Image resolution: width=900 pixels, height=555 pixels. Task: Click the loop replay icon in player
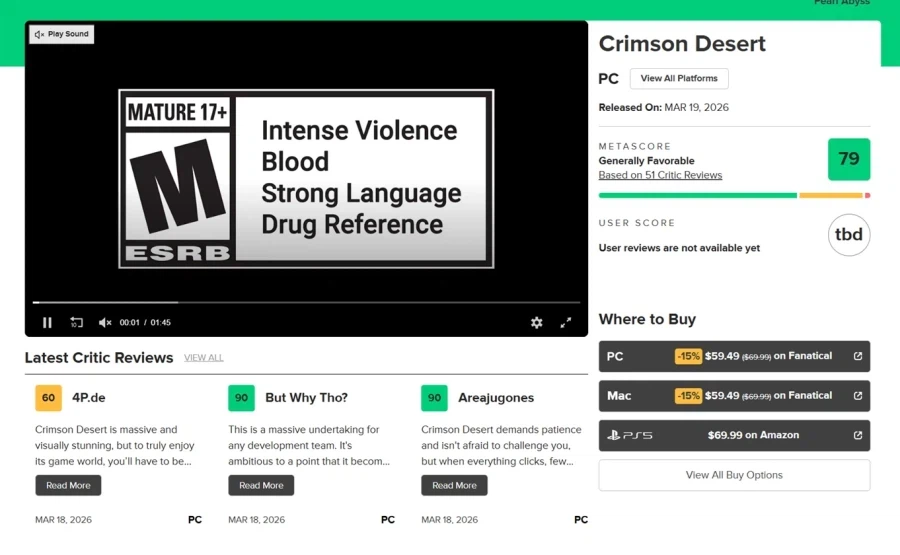(76, 322)
